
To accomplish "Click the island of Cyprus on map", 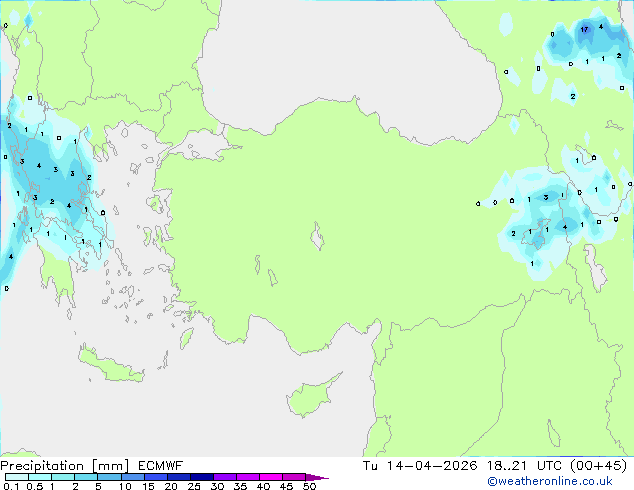I will tap(309, 398).
